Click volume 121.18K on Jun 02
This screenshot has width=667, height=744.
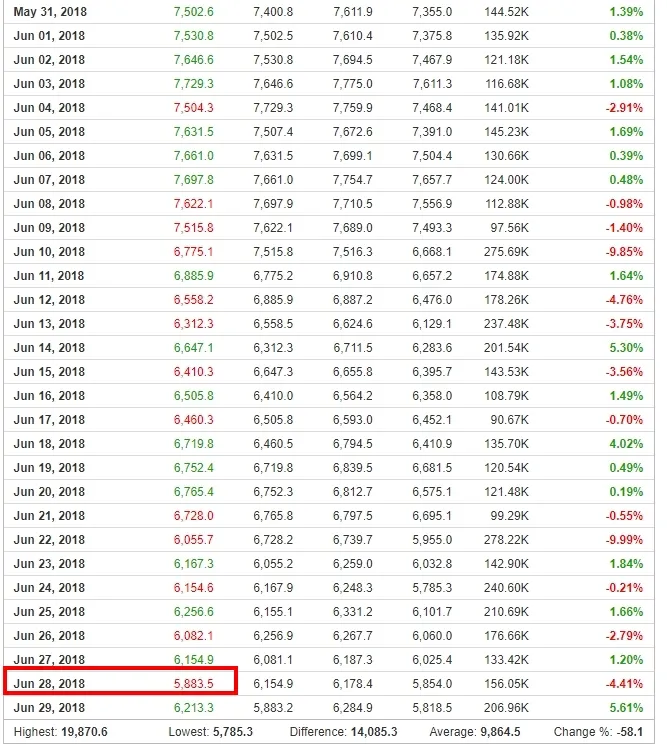click(506, 60)
